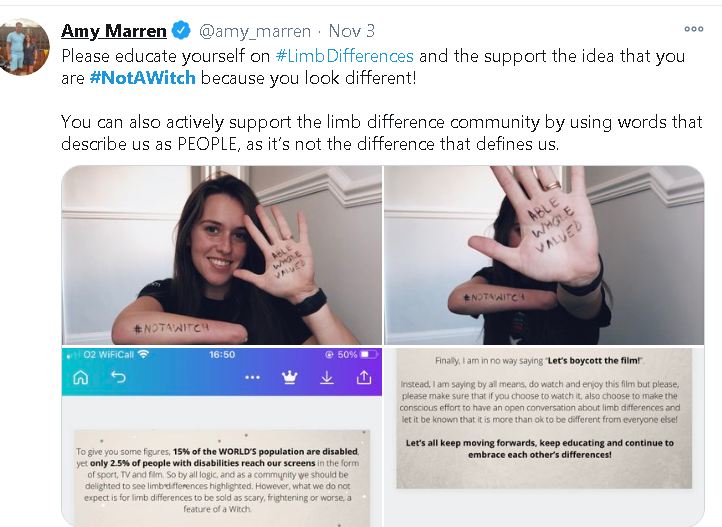Open the #LimbDifferences hashtag

pyautogui.click(x=344, y=56)
